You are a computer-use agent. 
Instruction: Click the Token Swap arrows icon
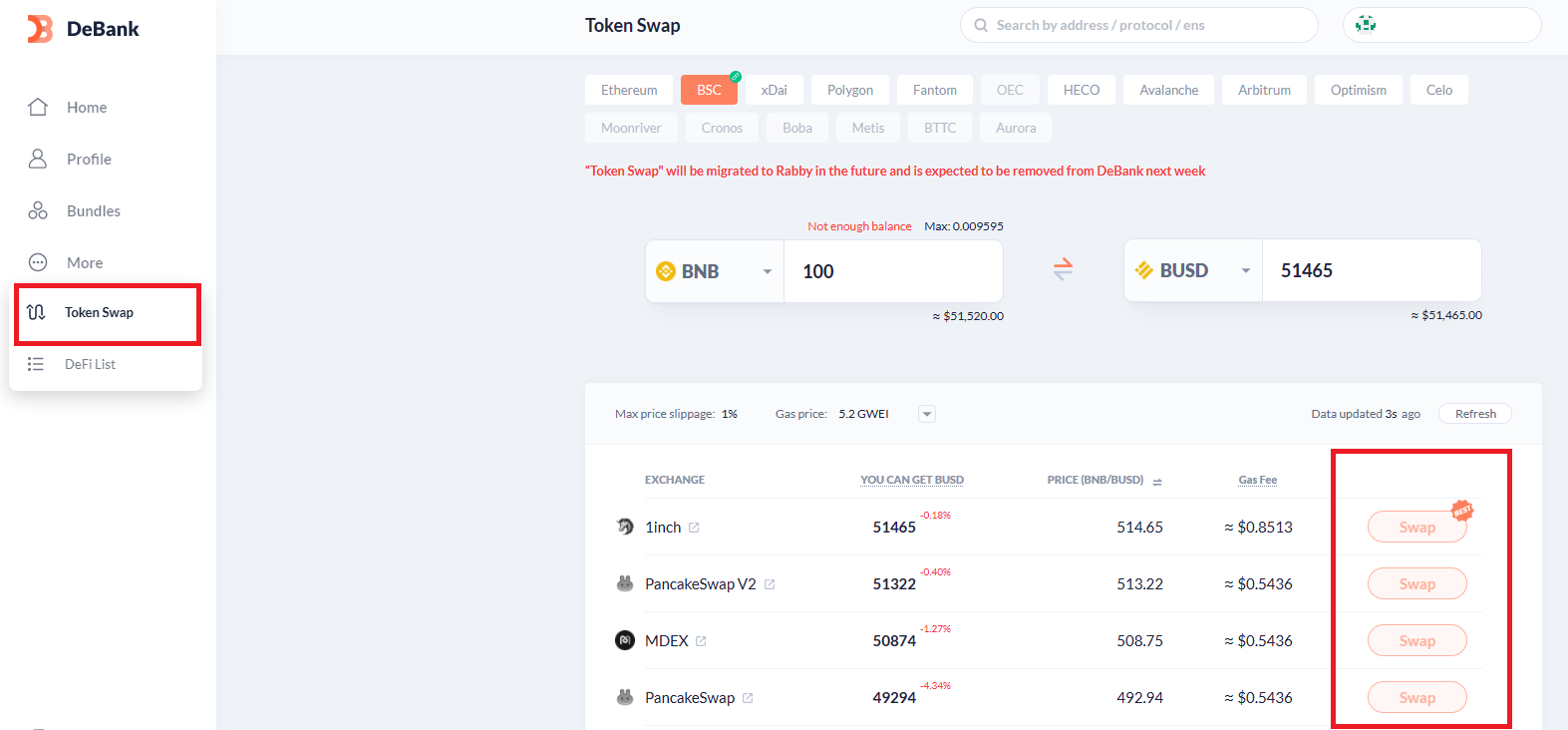point(36,312)
